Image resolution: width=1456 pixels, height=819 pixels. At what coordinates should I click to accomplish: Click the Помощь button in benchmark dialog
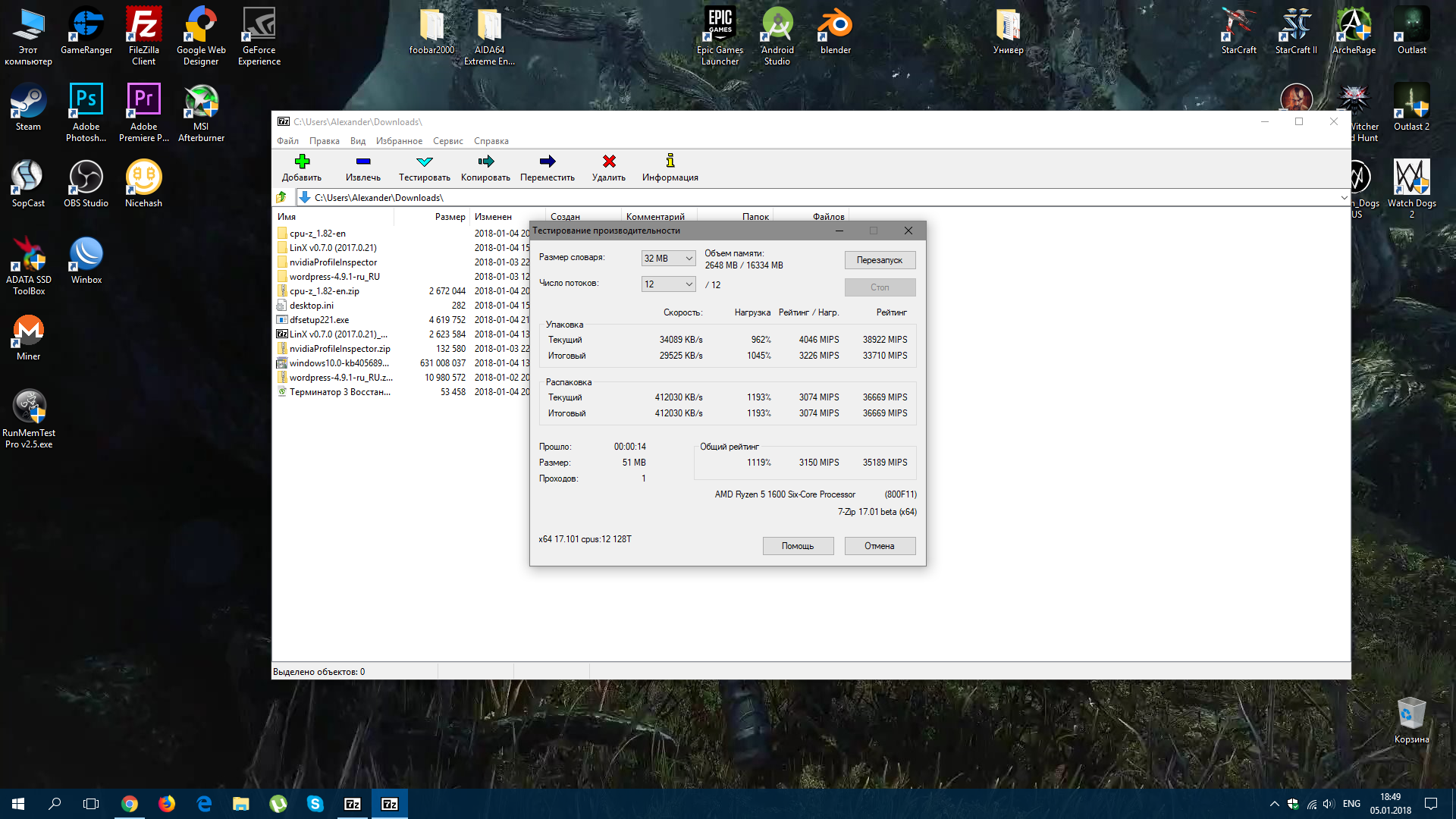pyautogui.click(x=798, y=546)
